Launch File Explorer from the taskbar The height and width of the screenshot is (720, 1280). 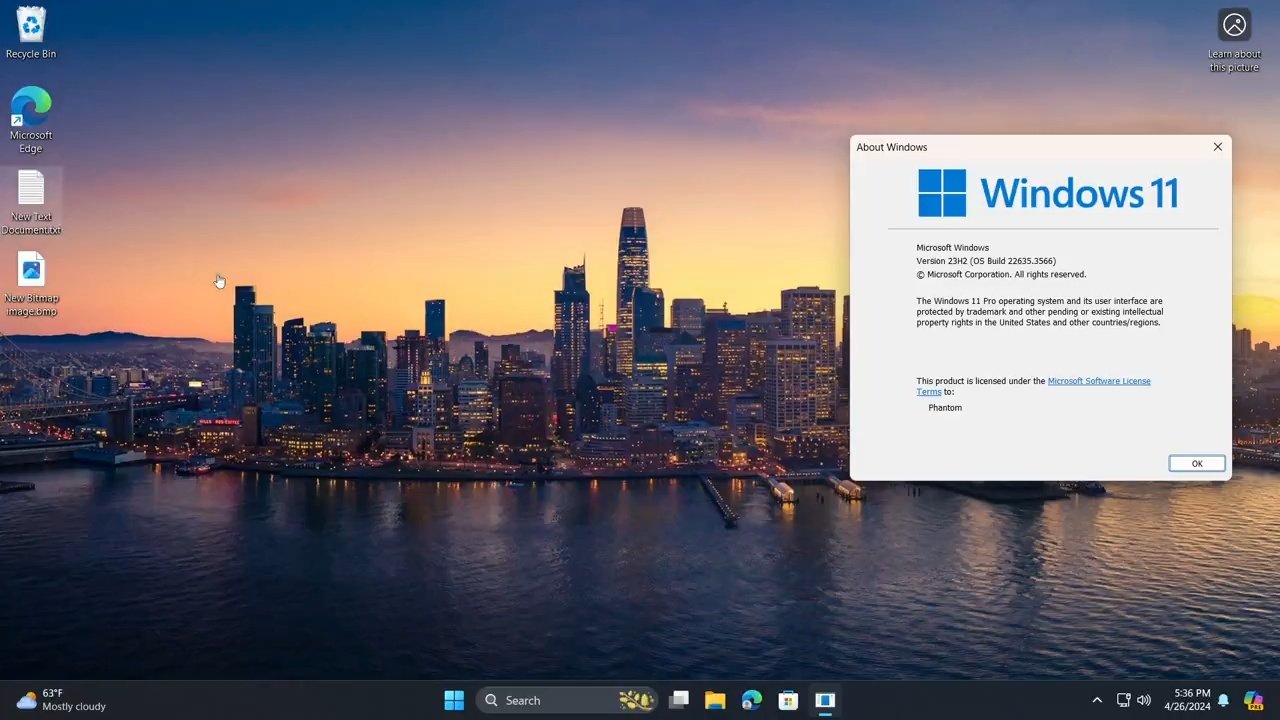click(x=715, y=700)
